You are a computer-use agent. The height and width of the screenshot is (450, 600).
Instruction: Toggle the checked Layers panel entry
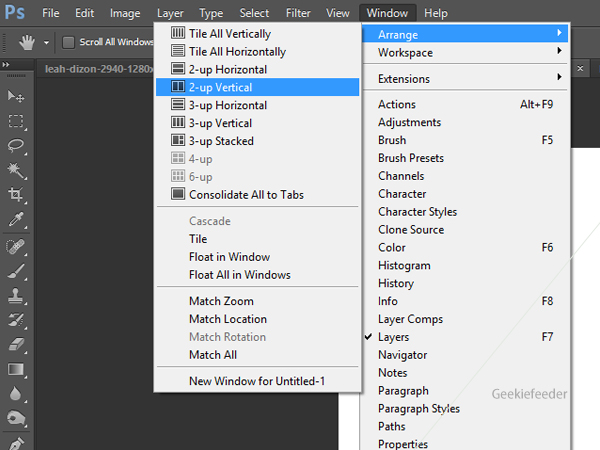click(x=393, y=337)
